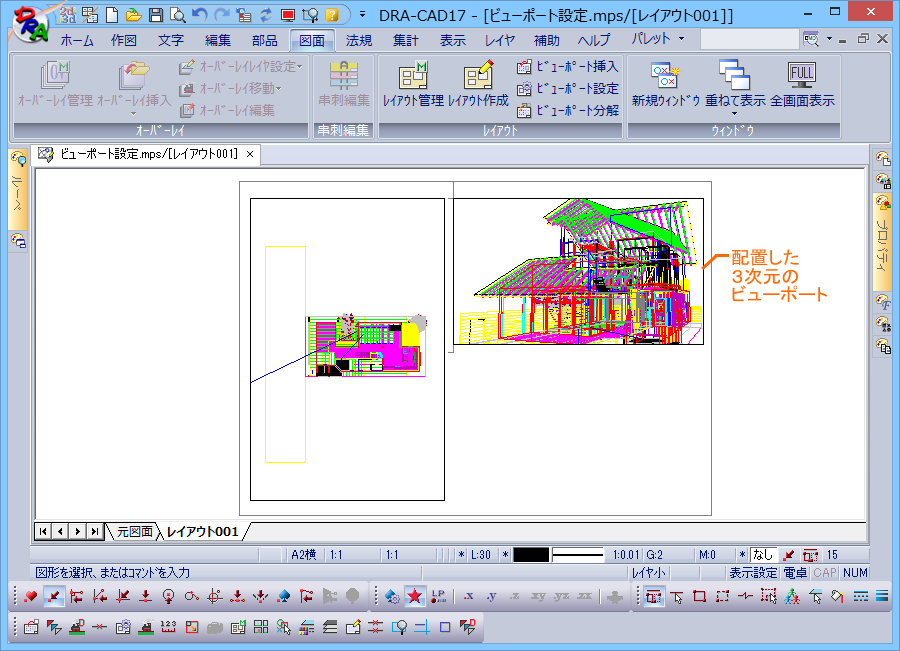Click ビューポート設定 (viewport settings)

tap(567, 88)
